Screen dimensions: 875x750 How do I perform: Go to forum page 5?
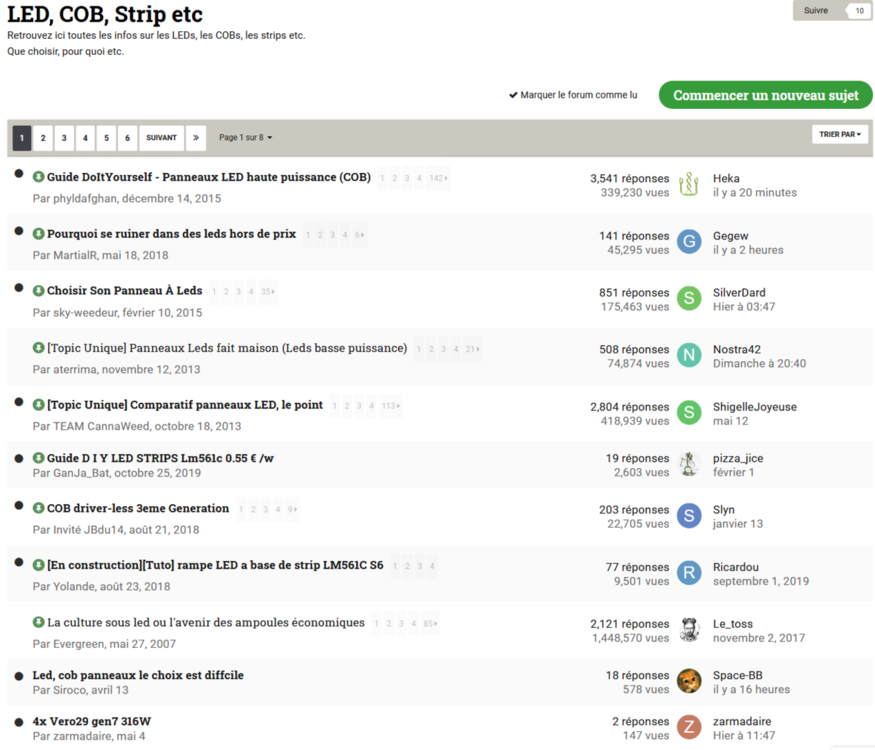pos(107,138)
